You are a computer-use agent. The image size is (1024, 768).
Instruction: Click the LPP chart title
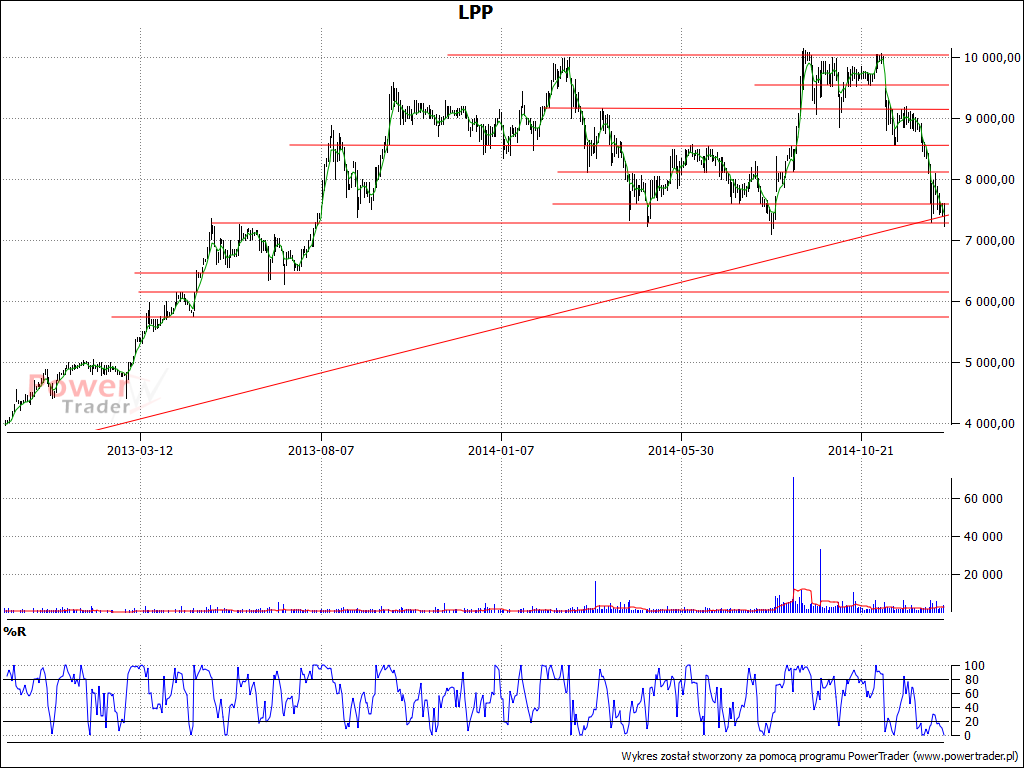[x=475, y=12]
